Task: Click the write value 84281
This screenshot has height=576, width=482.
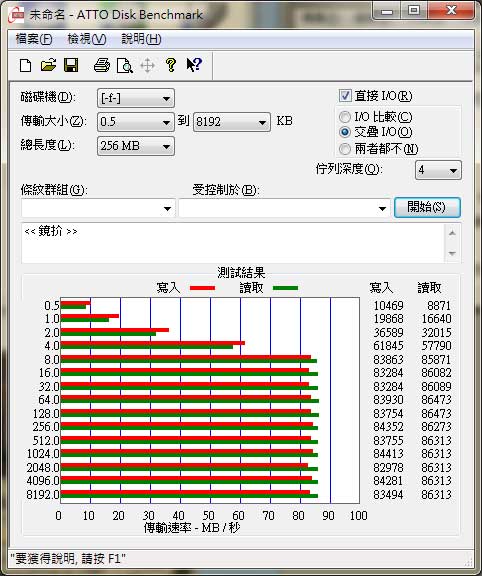Action: (388, 481)
